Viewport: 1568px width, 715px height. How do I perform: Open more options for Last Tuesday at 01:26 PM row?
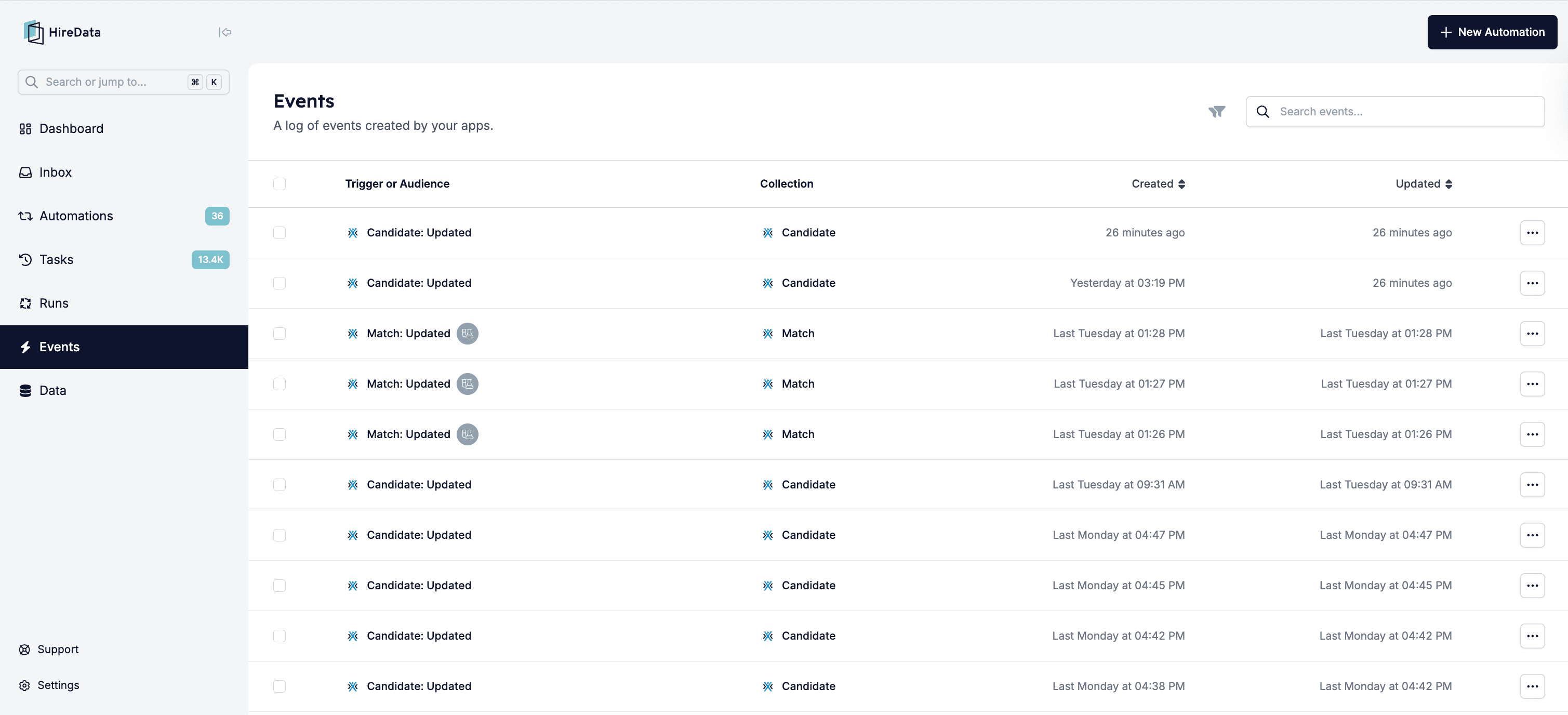point(1532,434)
